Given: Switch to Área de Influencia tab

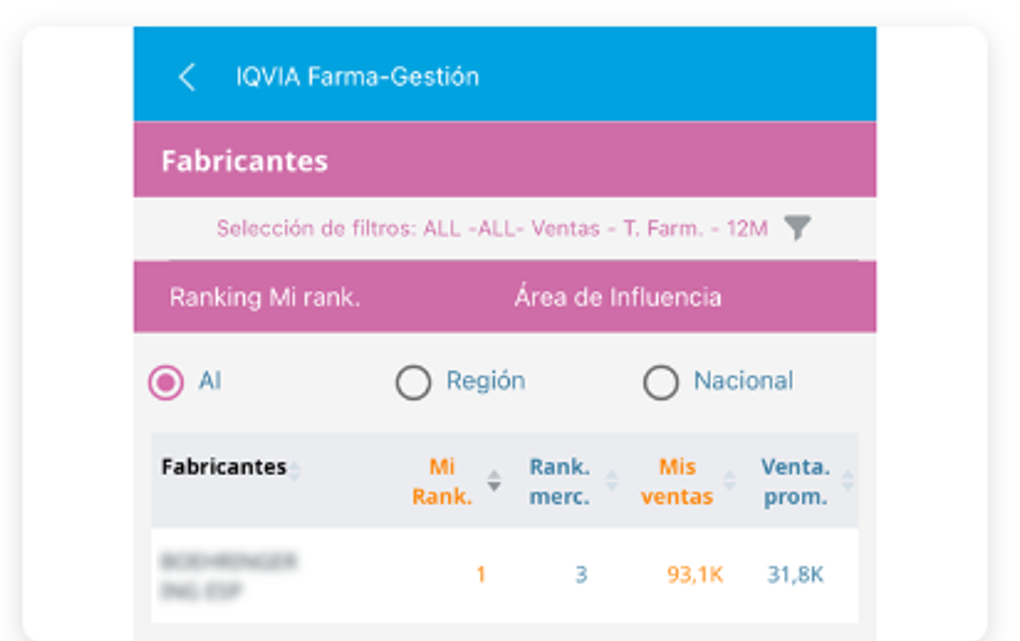Looking at the screenshot, I should (x=618, y=297).
